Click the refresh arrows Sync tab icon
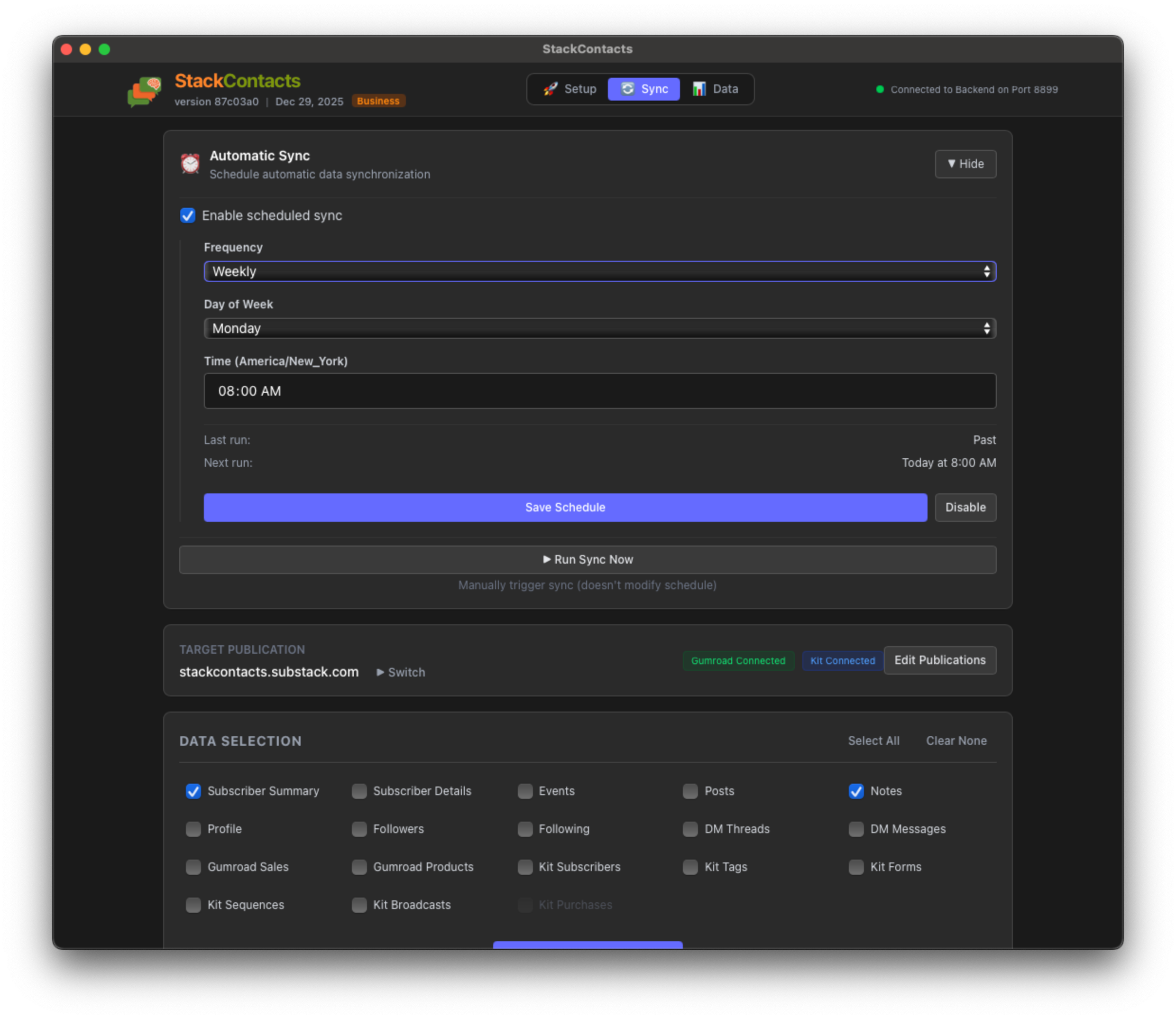Image resolution: width=1176 pixels, height=1019 pixels. coord(627,89)
